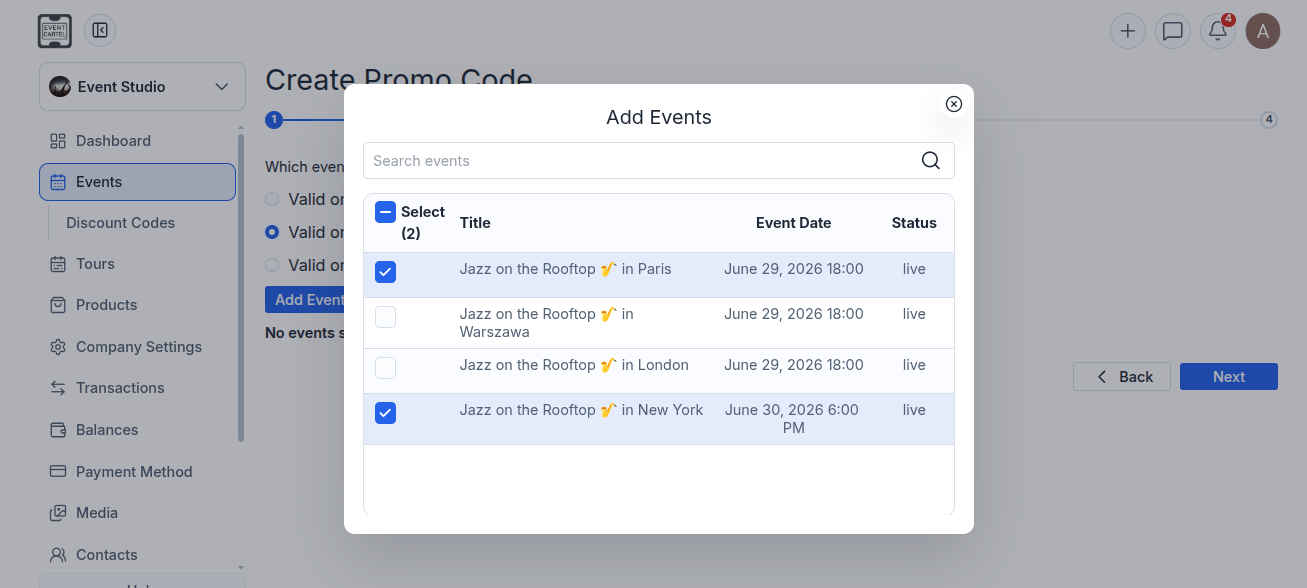
Task: Click the Status column header
Action: point(914,223)
